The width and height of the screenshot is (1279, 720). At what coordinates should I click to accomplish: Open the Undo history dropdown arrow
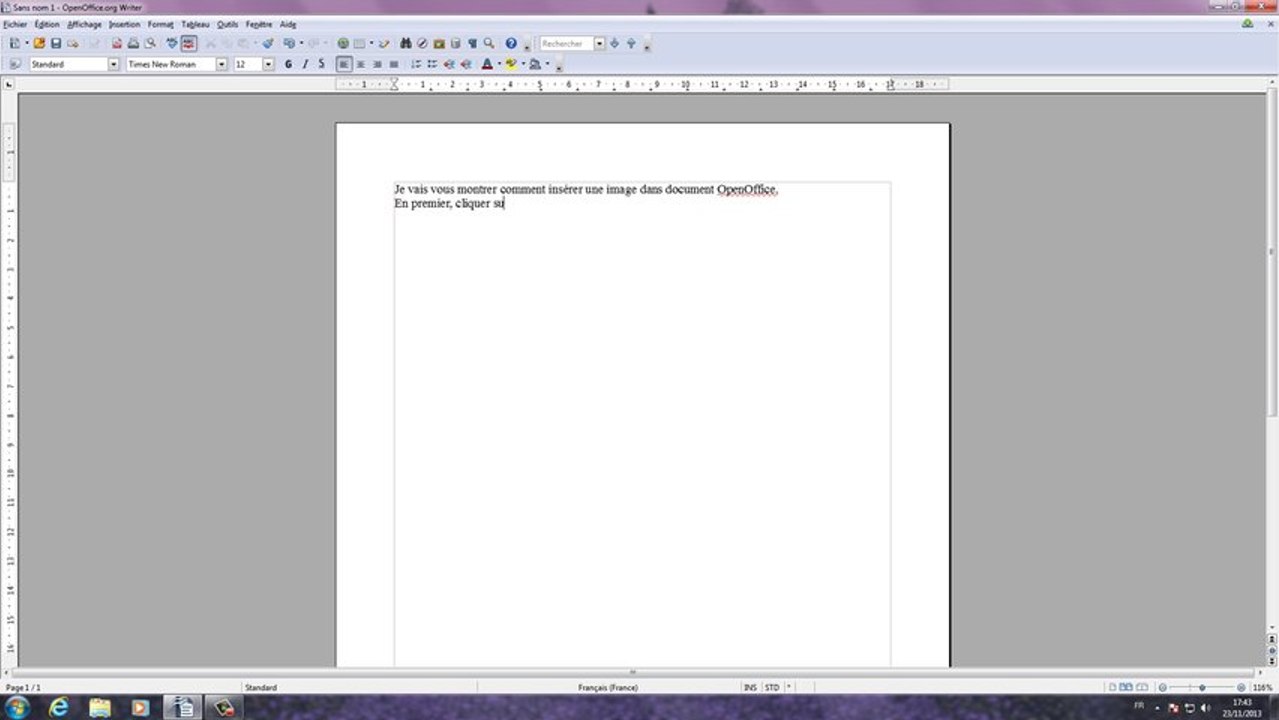[301, 44]
